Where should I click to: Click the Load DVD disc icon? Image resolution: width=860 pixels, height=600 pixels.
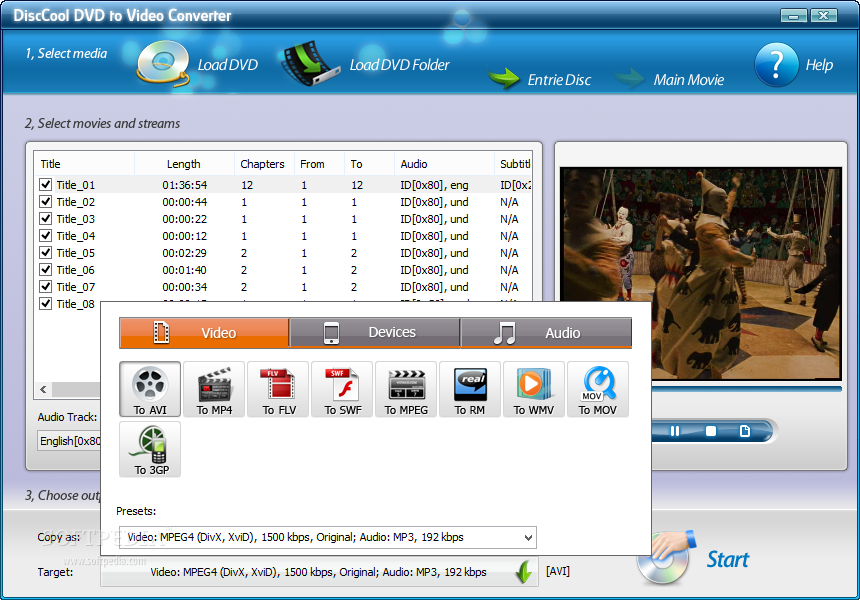click(x=162, y=64)
